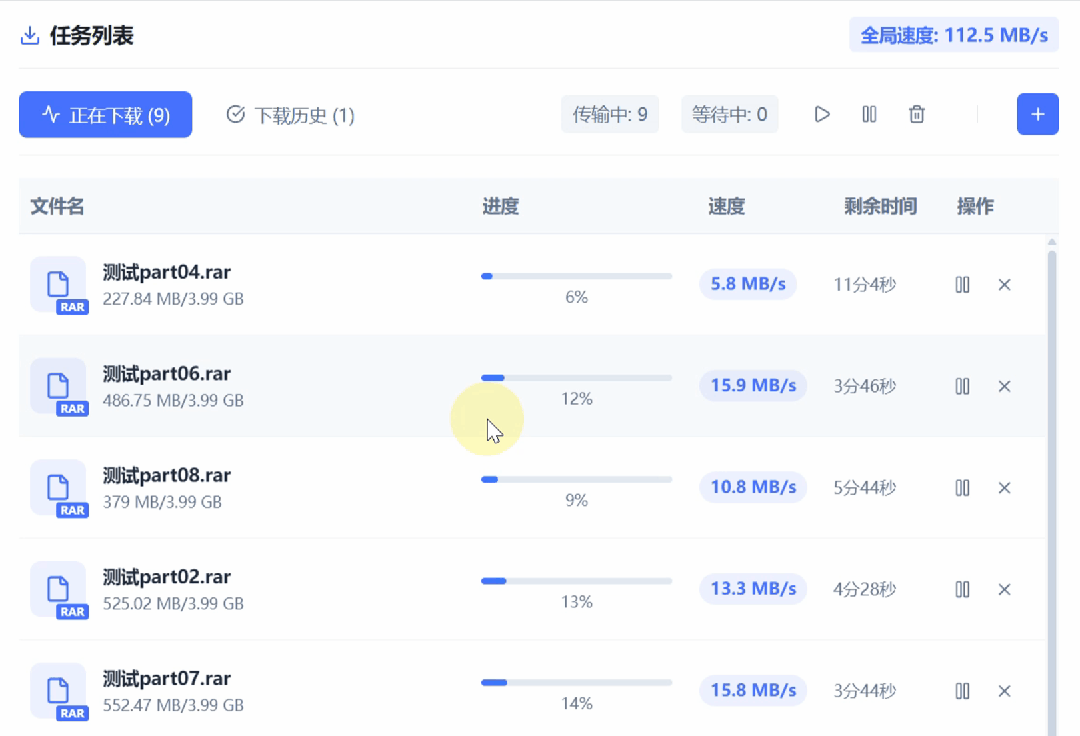The width and height of the screenshot is (1080, 736).
Task: Remove the 测试part06.rar task
Action: pyautogui.click(x=1004, y=386)
